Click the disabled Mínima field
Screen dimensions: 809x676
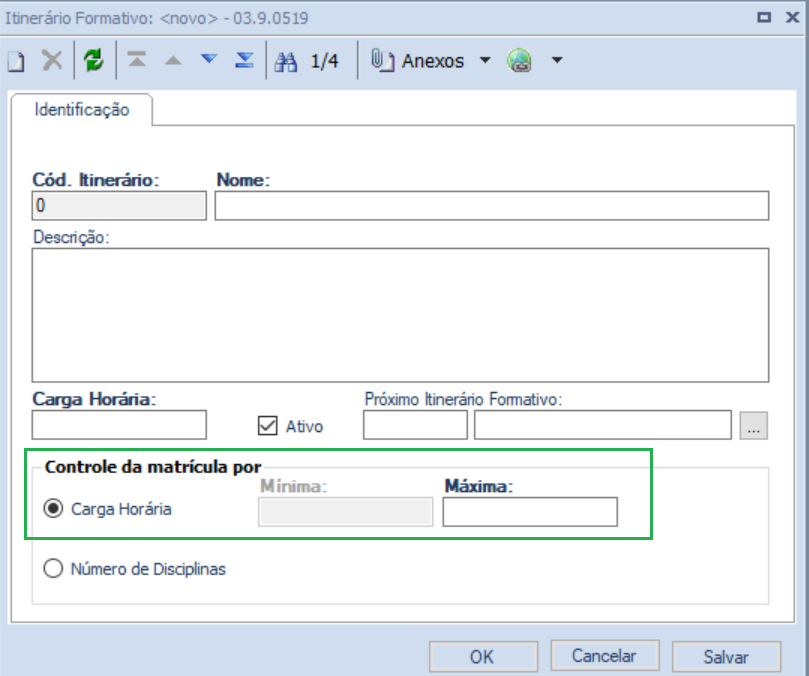(x=345, y=512)
